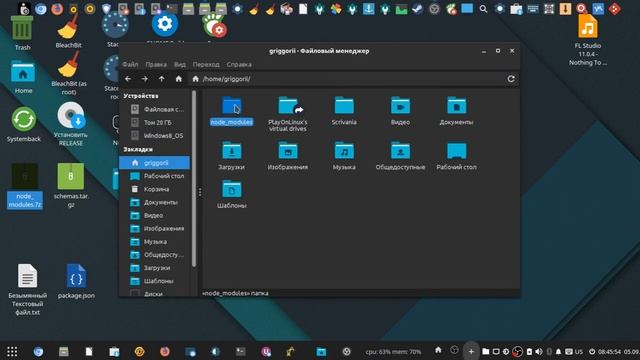Select the node_modules folder

231,111
